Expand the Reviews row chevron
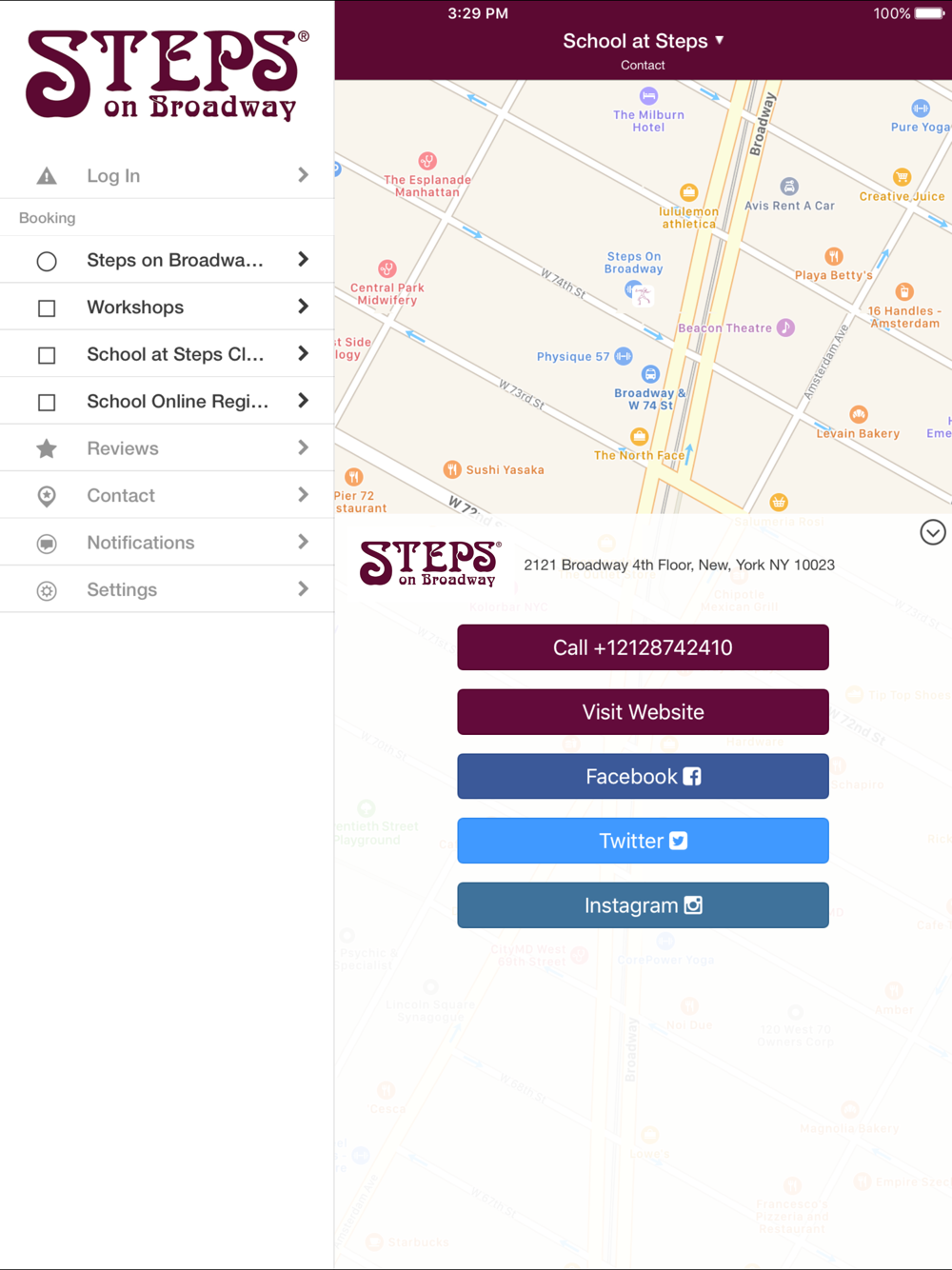The height and width of the screenshot is (1270, 952). [x=303, y=447]
